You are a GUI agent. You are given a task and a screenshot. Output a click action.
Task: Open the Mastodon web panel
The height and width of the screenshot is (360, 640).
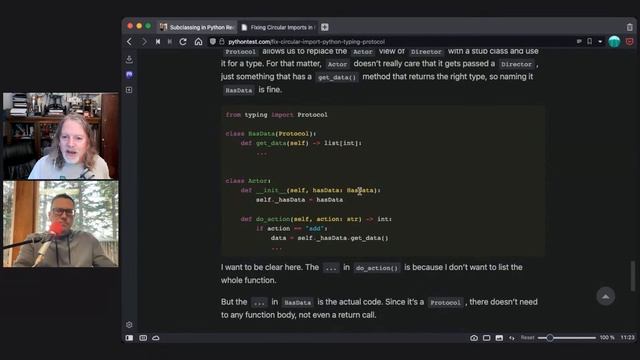[x=129, y=75]
